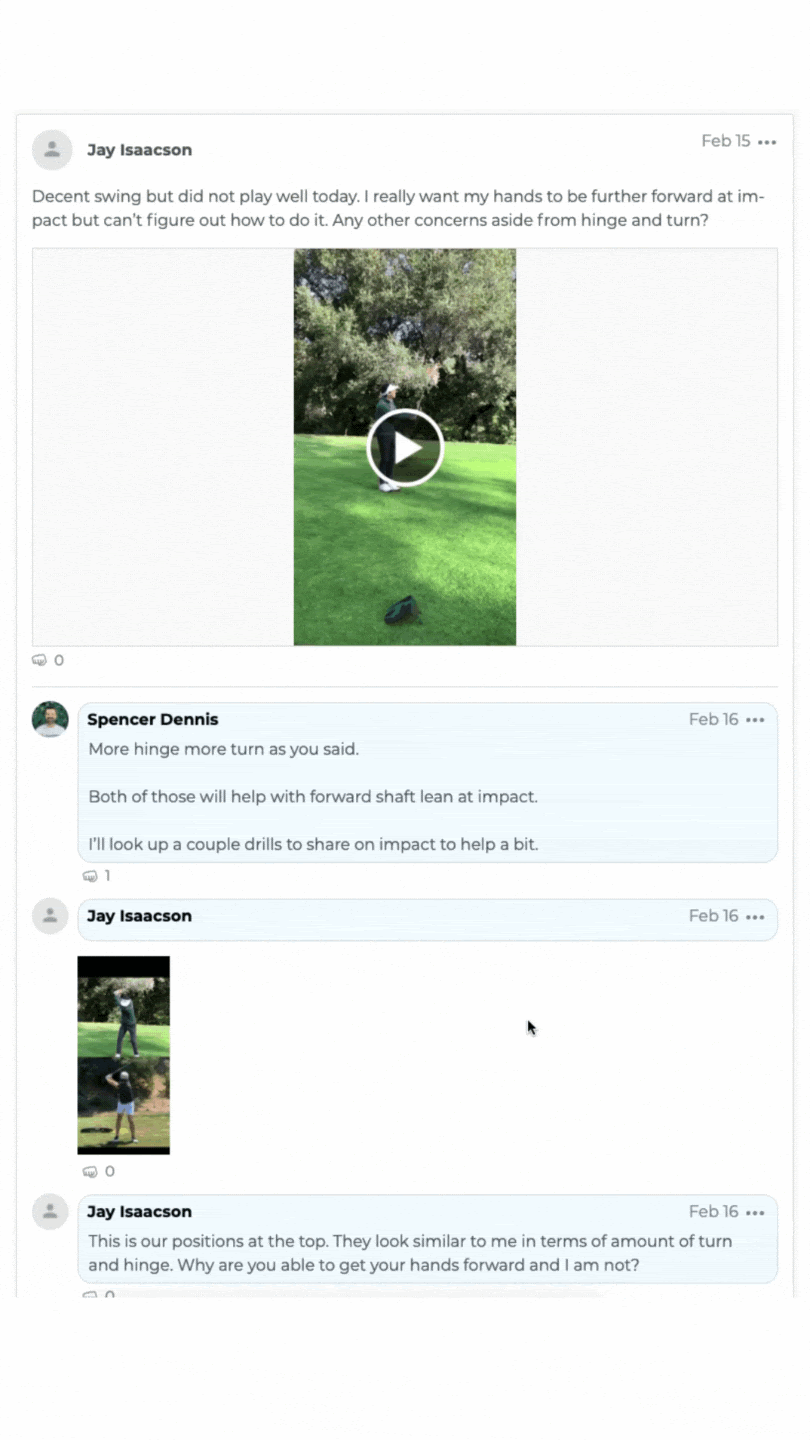Screen dimensions: 810x1440
Task: Open the overflow menu on the image-only comment
Action: pyautogui.click(x=756, y=916)
